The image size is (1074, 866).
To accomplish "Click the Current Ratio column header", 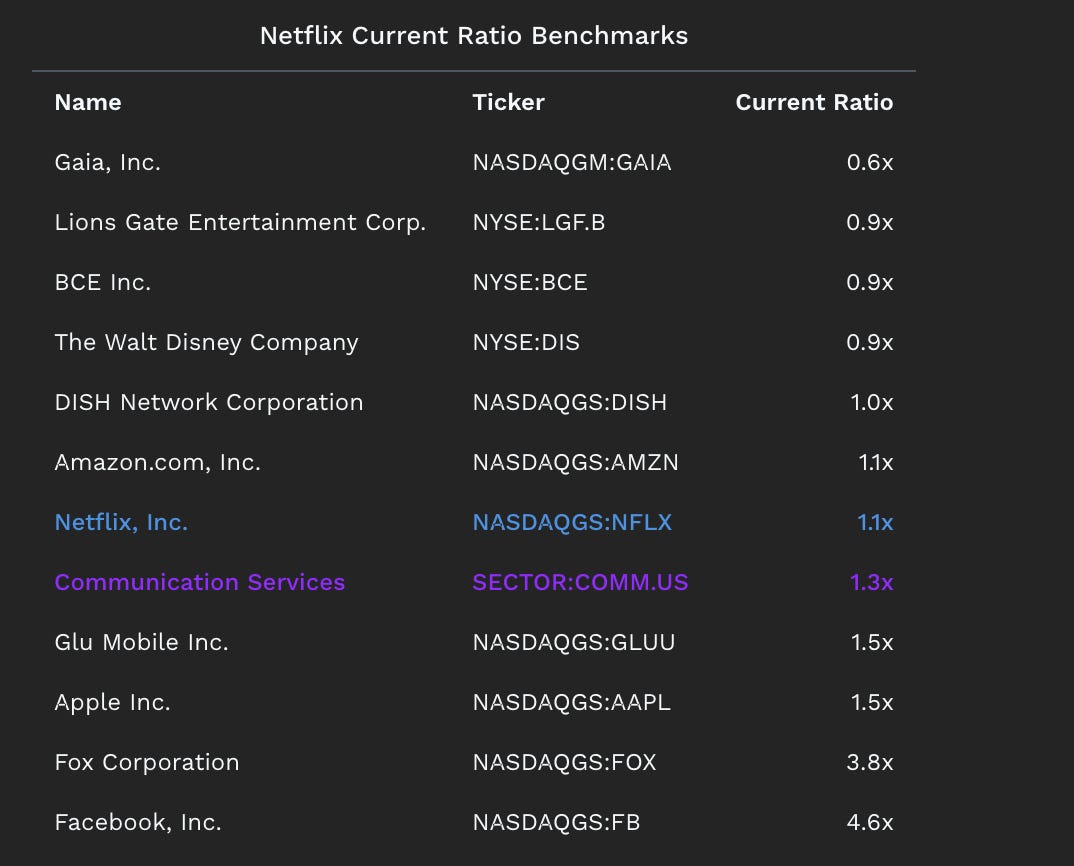I will (814, 102).
